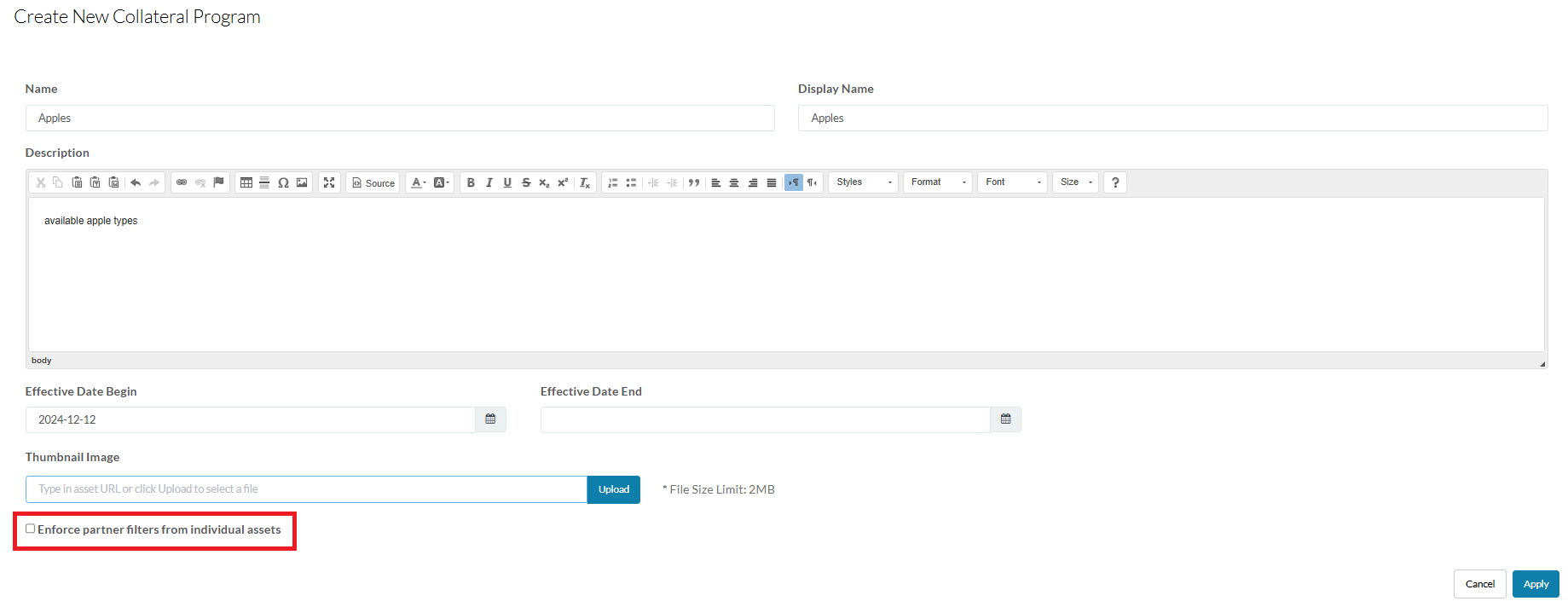Toggle underline formatting
This screenshot has width=1568, height=607.
pyautogui.click(x=507, y=182)
